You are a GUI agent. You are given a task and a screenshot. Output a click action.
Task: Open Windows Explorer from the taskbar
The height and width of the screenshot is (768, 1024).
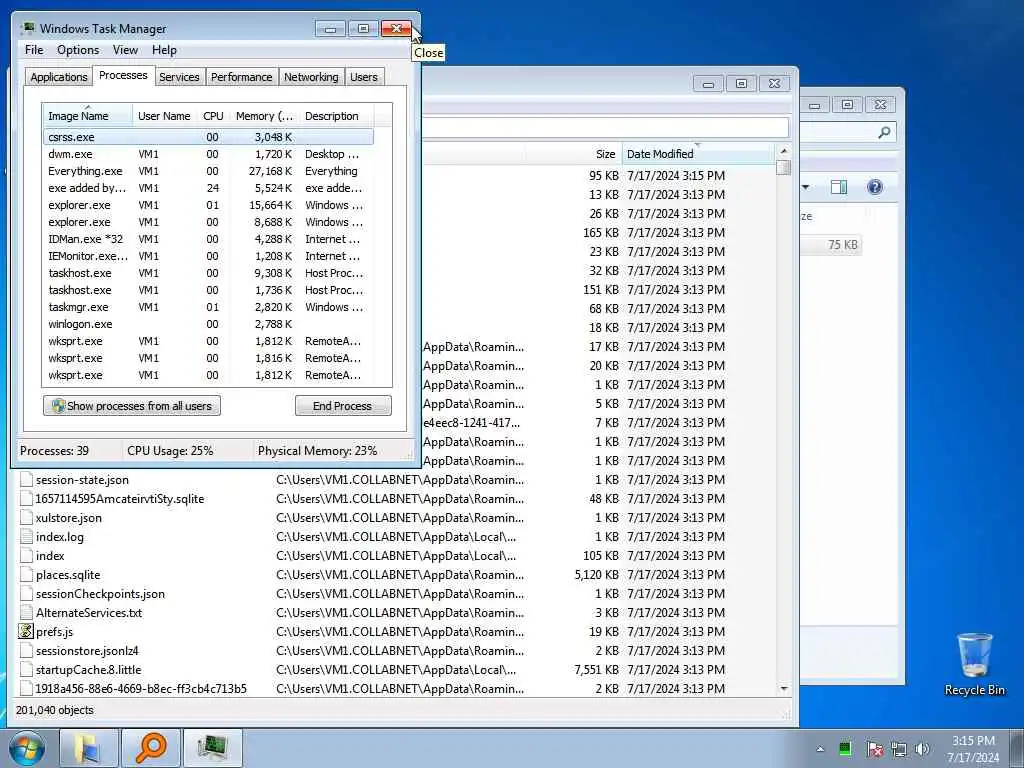[89, 748]
